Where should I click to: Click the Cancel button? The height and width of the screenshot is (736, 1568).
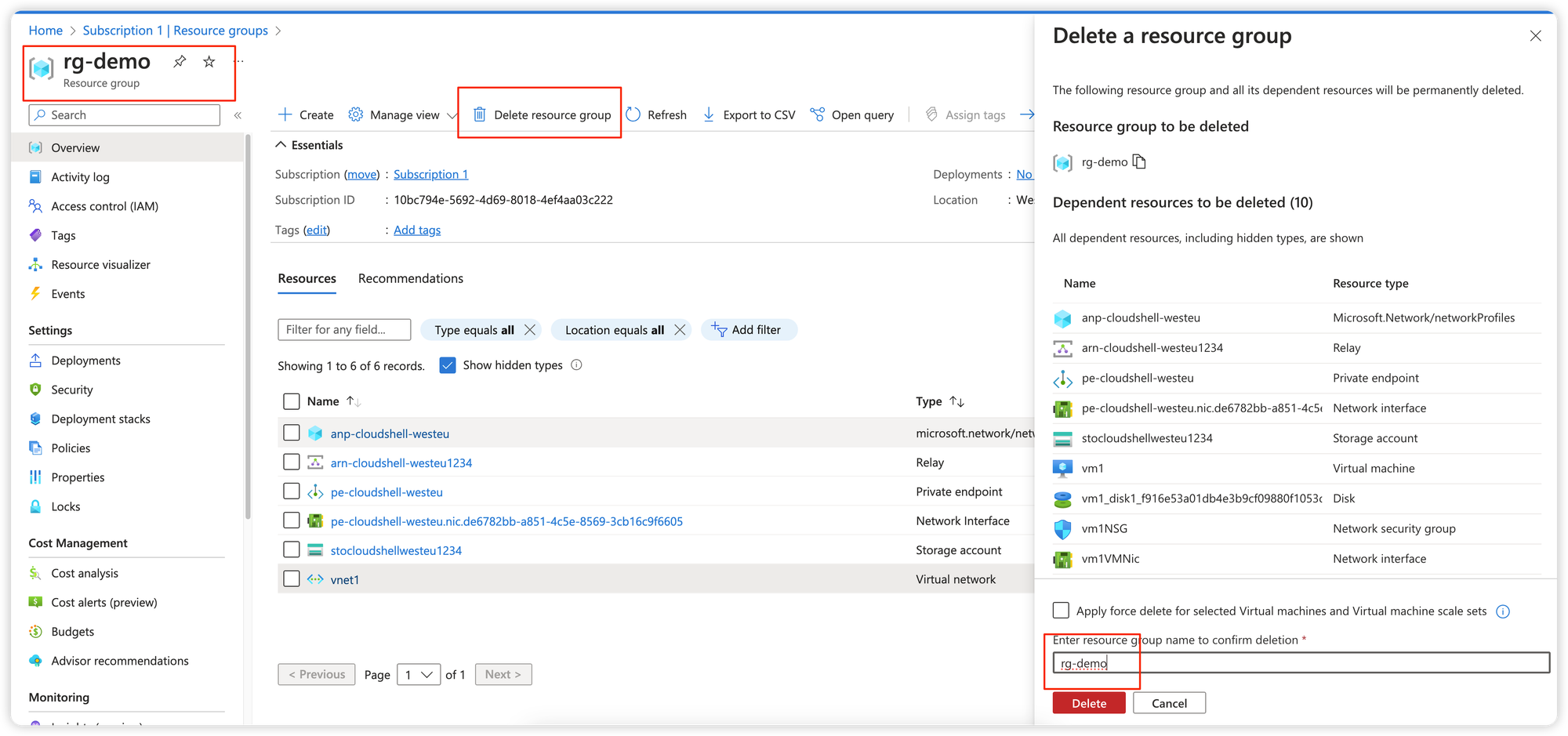pyautogui.click(x=1169, y=703)
